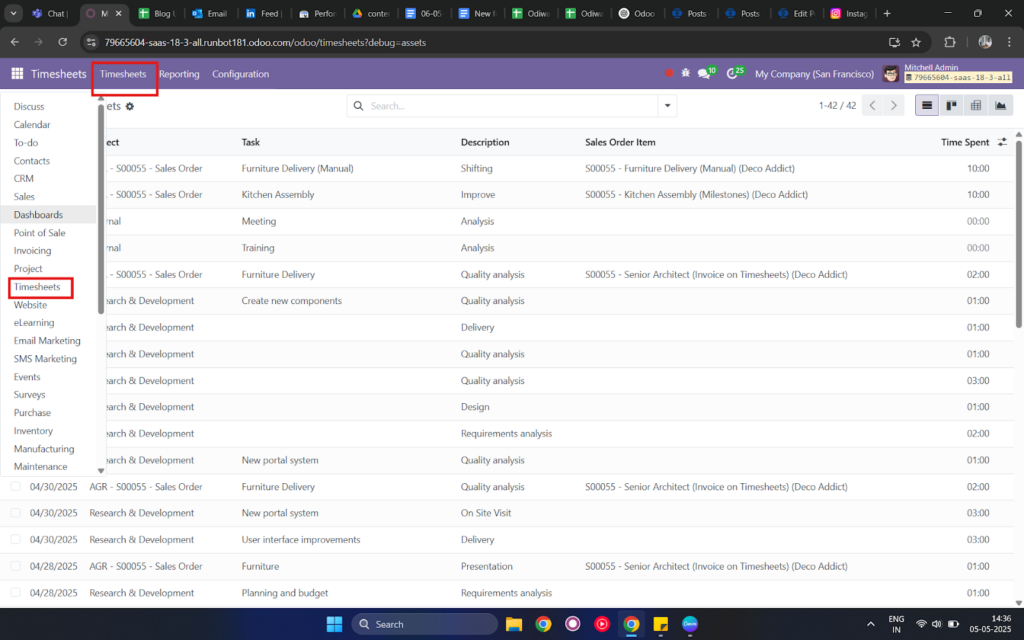Click the browser back arrow
Screen dimensions: 1024x640
point(15,42)
